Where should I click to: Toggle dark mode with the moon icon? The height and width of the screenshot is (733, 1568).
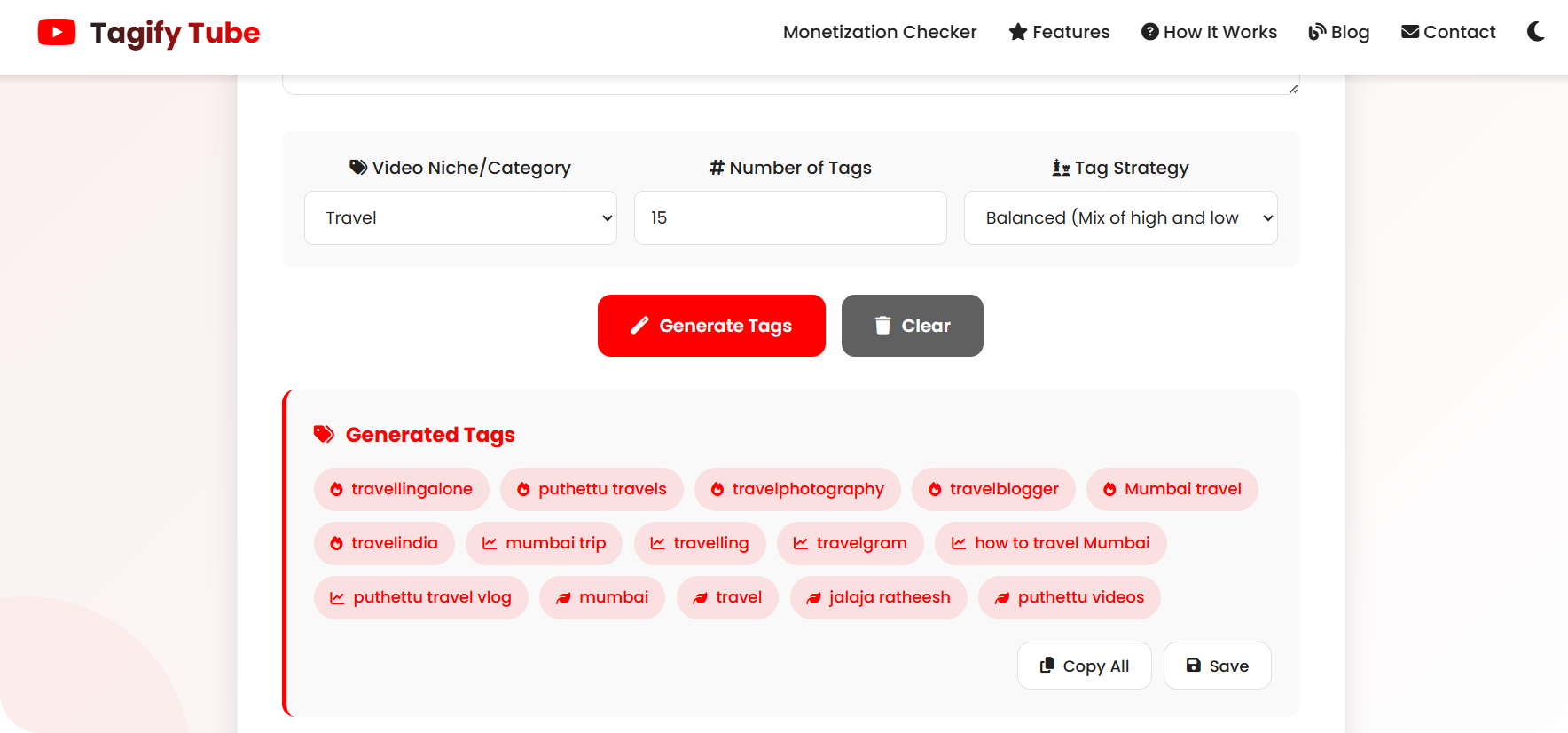pos(1536,32)
